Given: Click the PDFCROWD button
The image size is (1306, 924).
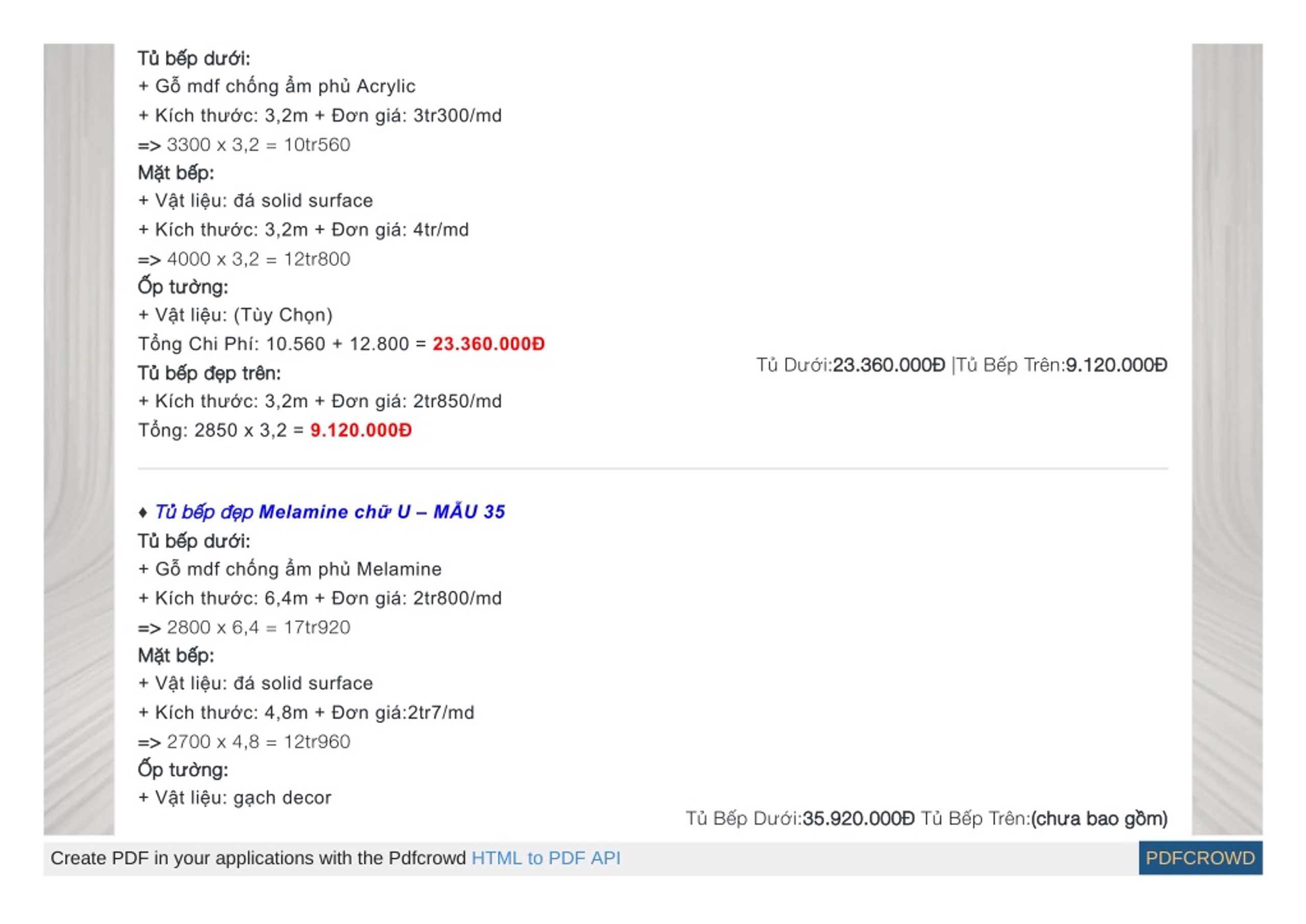Looking at the screenshot, I should tap(1200, 857).
